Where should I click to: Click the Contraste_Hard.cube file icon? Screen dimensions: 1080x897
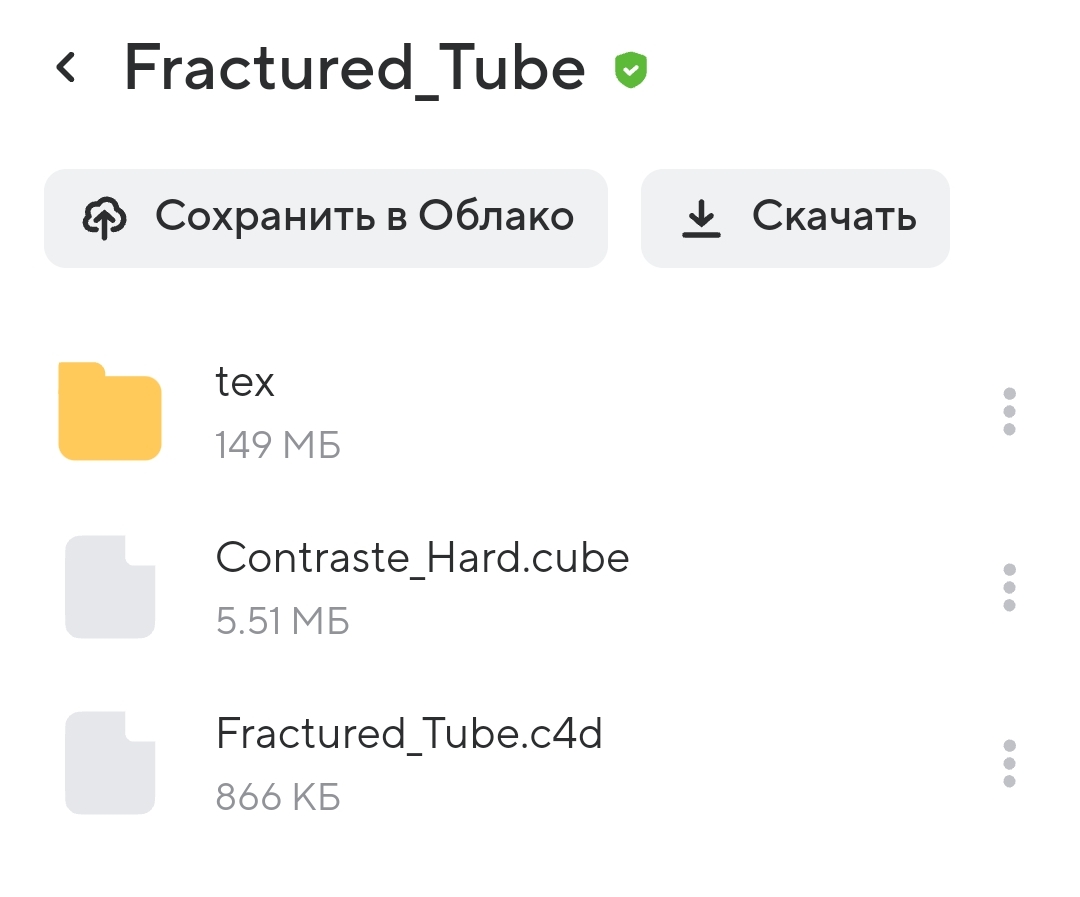pyautogui.click(x=110, y=587)
